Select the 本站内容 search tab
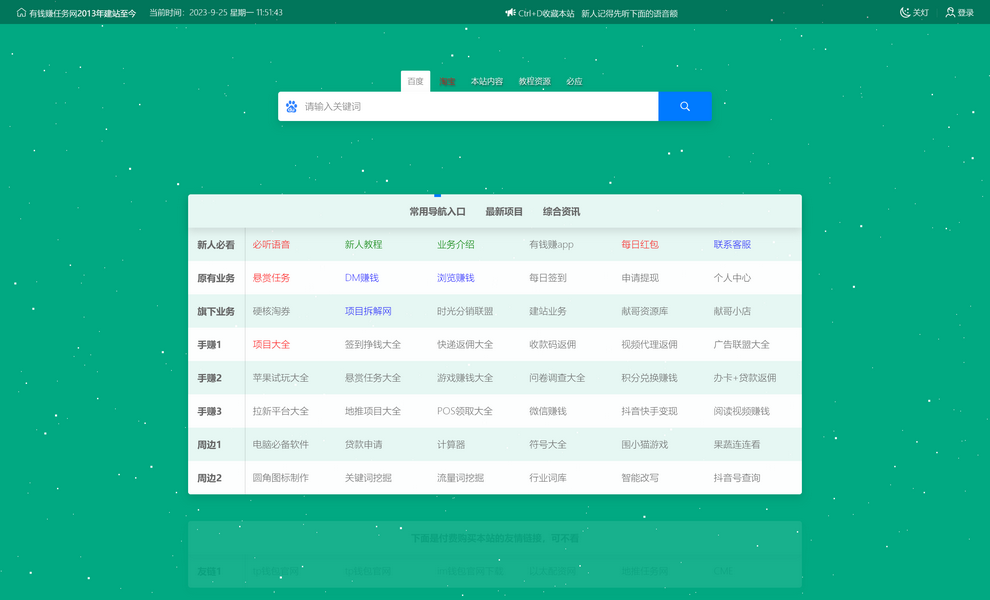 click(487, 82)
